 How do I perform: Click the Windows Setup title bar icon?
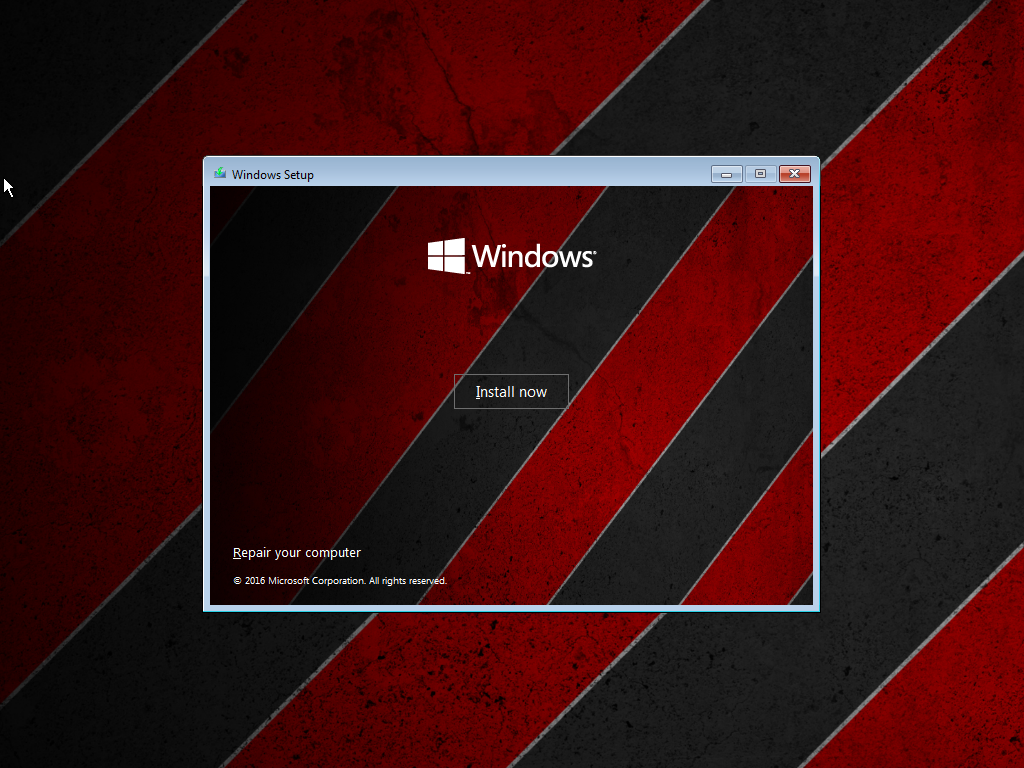(x=220, y=174)
